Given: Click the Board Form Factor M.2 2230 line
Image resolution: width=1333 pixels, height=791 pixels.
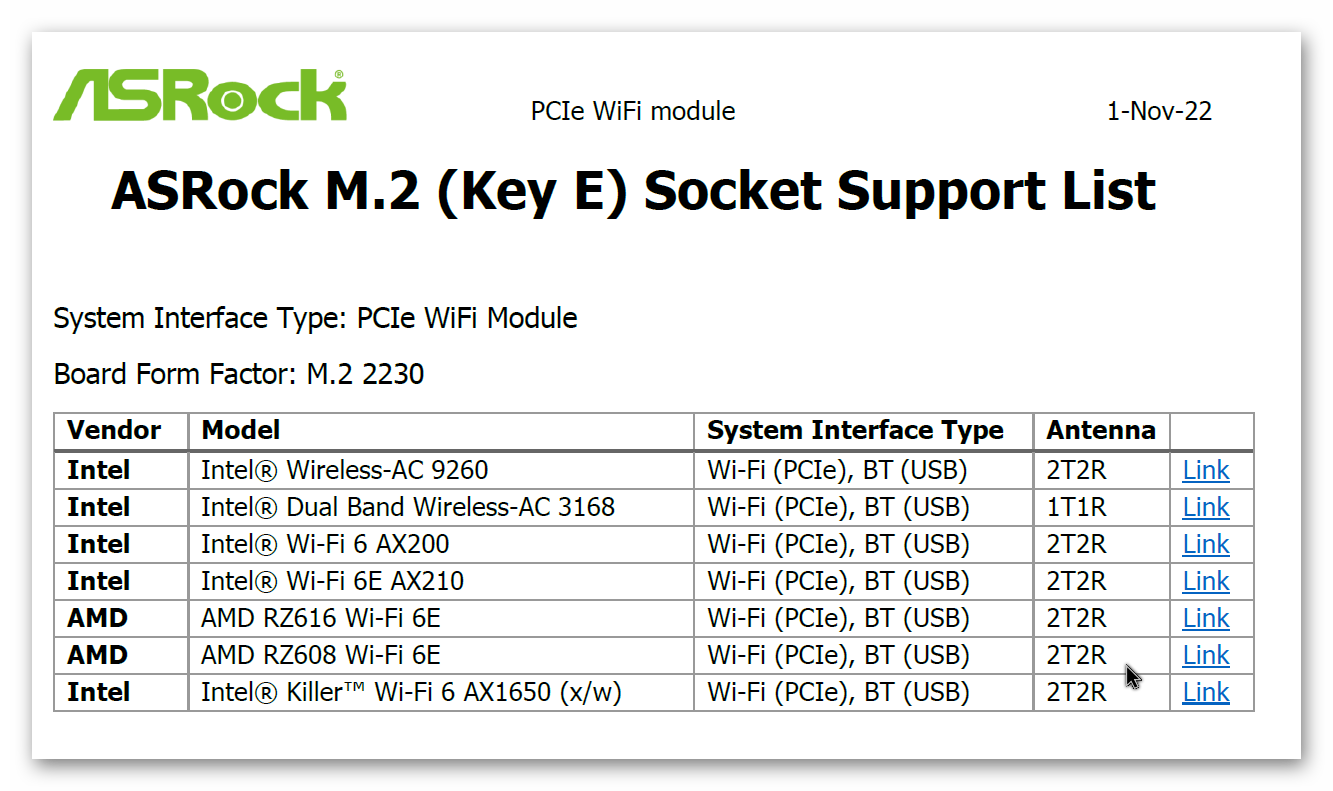Looking at the screenshot, I should click(239, 374).
